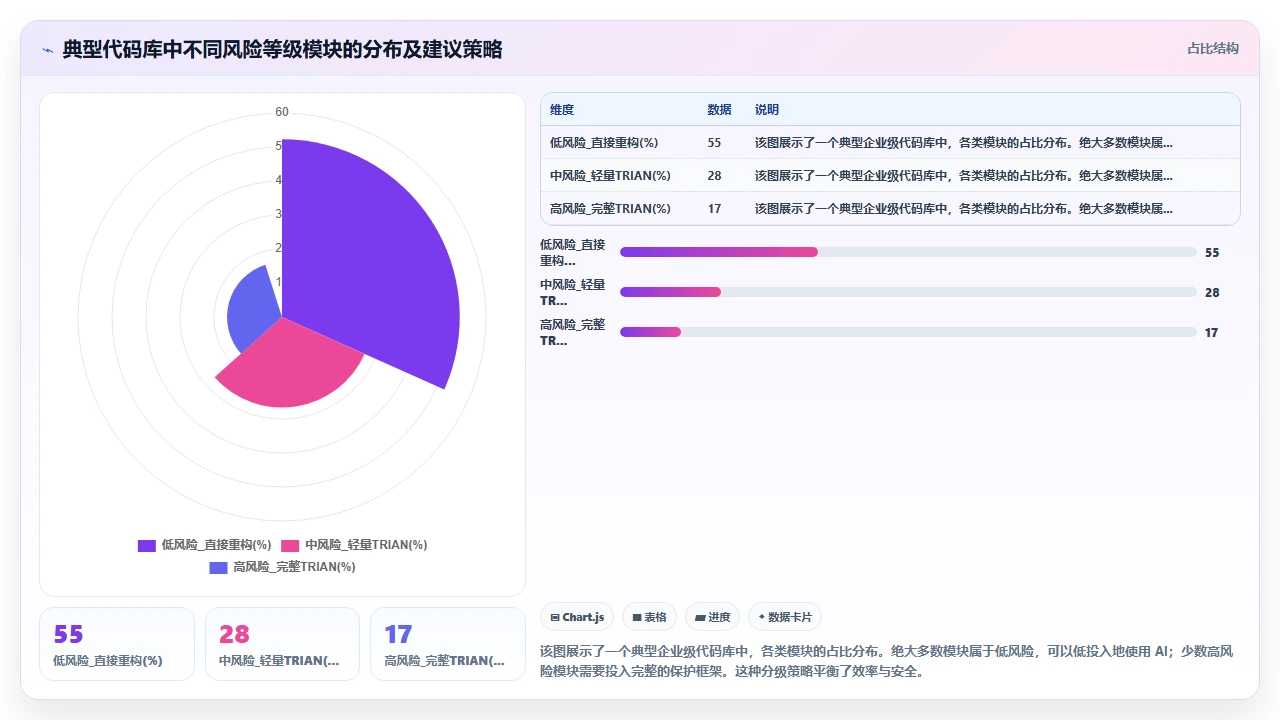Click the 占比结构 label
The height and width of the screenshot is (720, 1280).
click(x=1213, y=48)
